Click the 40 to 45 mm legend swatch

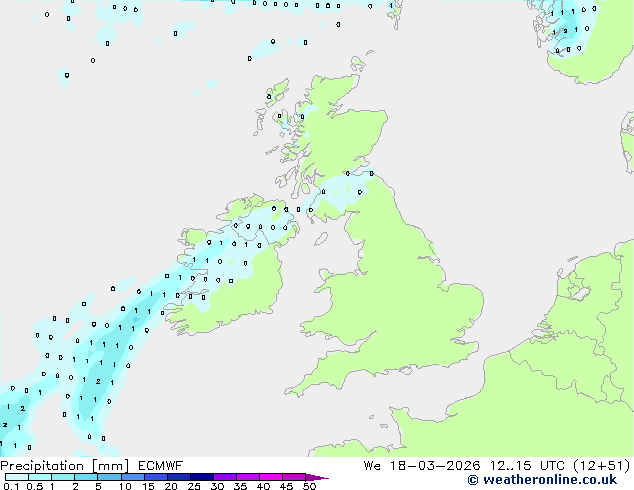coord(271,477)
